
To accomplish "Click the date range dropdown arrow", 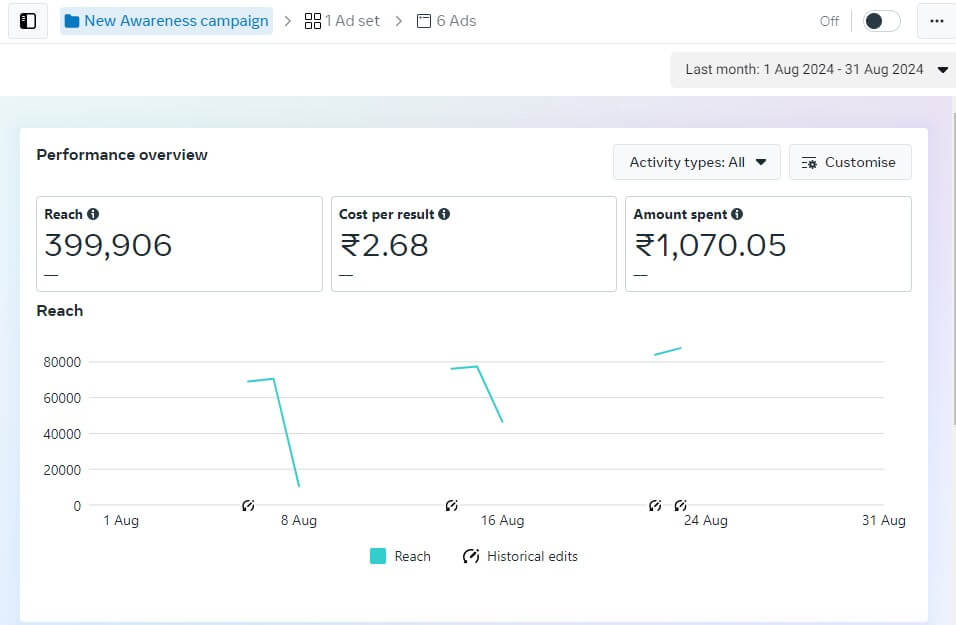I will 942,70.
